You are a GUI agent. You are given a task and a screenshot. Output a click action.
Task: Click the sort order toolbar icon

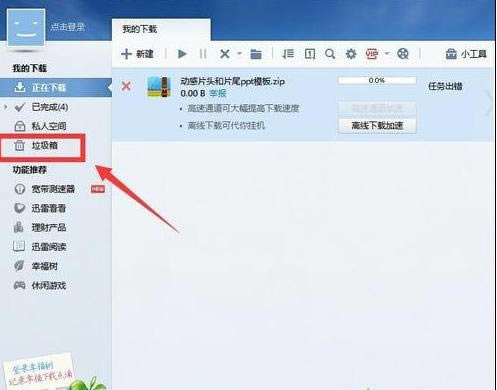(x=288, y=54)
